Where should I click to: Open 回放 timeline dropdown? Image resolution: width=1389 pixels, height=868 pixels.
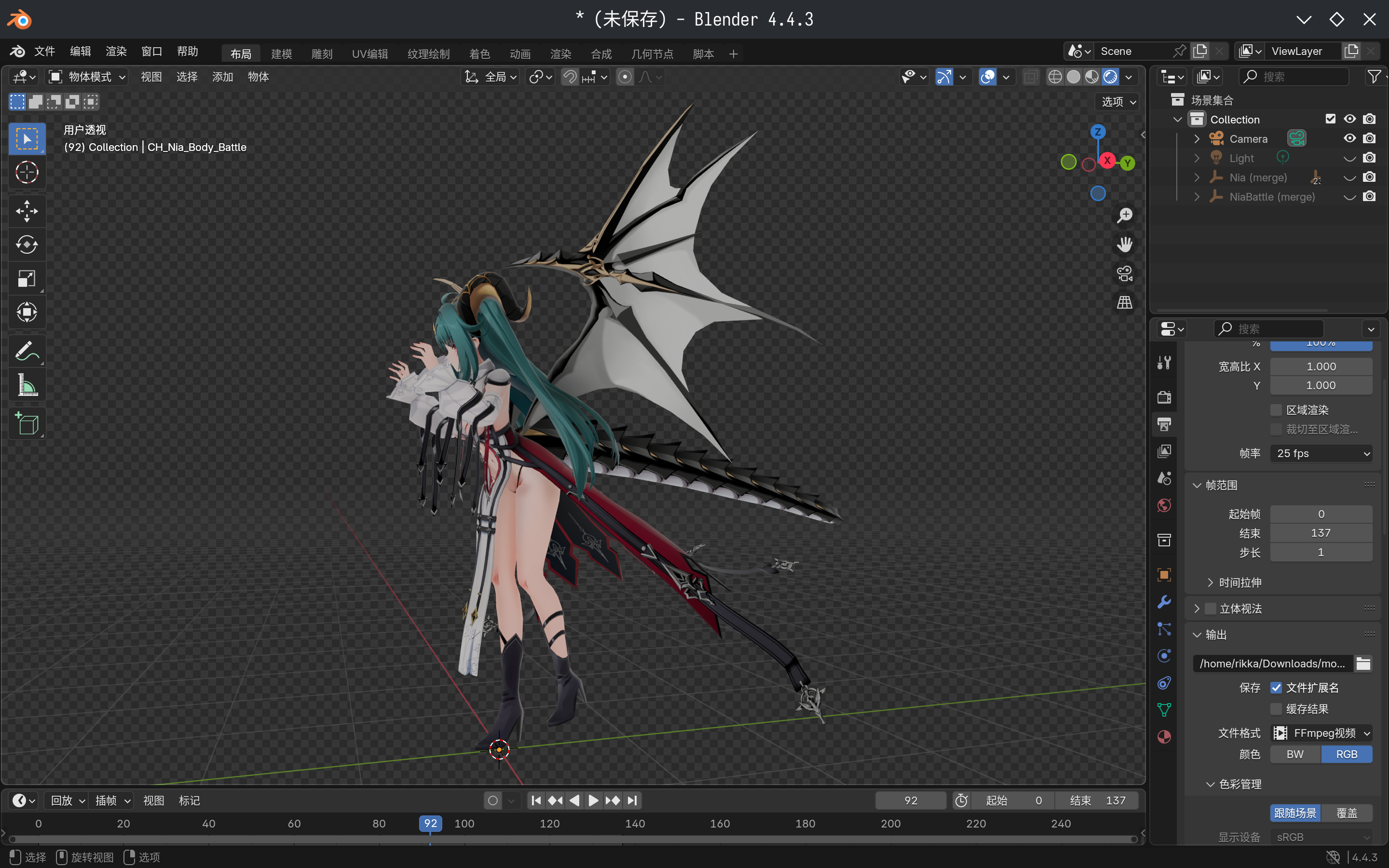(x=68, y=800)
